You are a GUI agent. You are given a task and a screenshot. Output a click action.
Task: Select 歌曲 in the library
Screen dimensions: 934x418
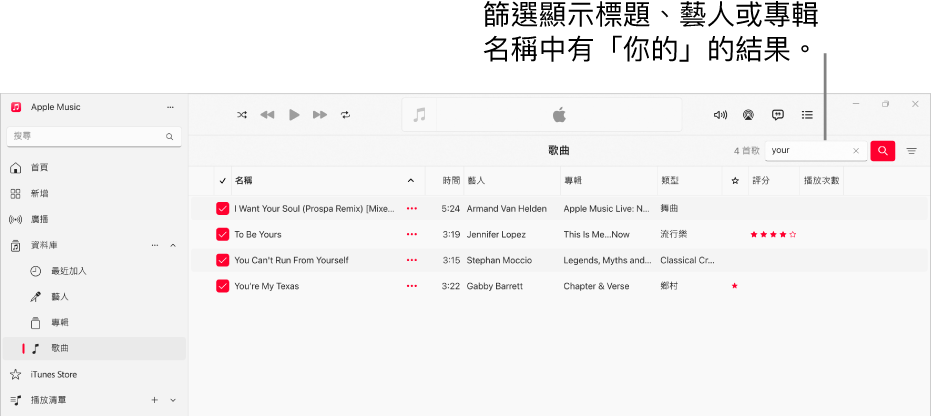[94, 348]
